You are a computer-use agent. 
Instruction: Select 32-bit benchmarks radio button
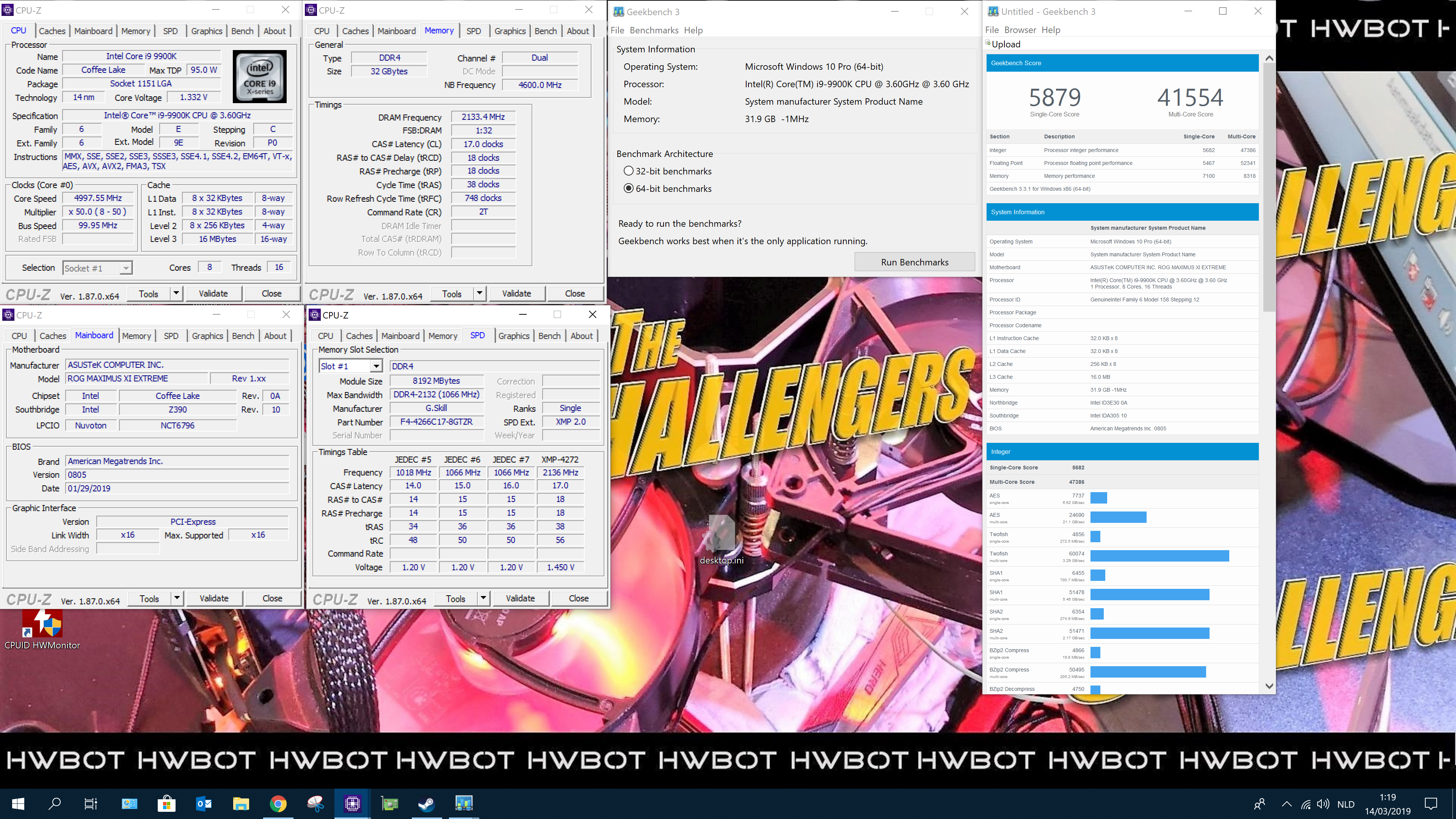(x=629, y=171)
